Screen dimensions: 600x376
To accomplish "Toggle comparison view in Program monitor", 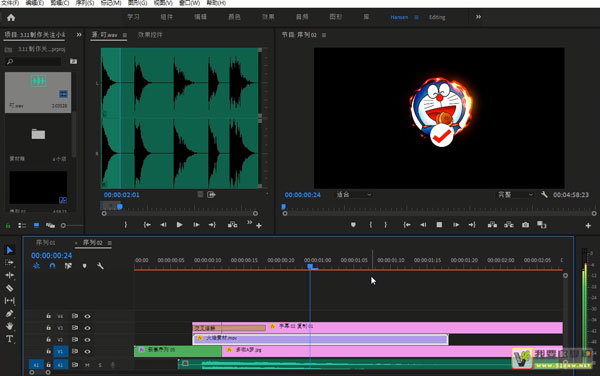I will (541, 225).
